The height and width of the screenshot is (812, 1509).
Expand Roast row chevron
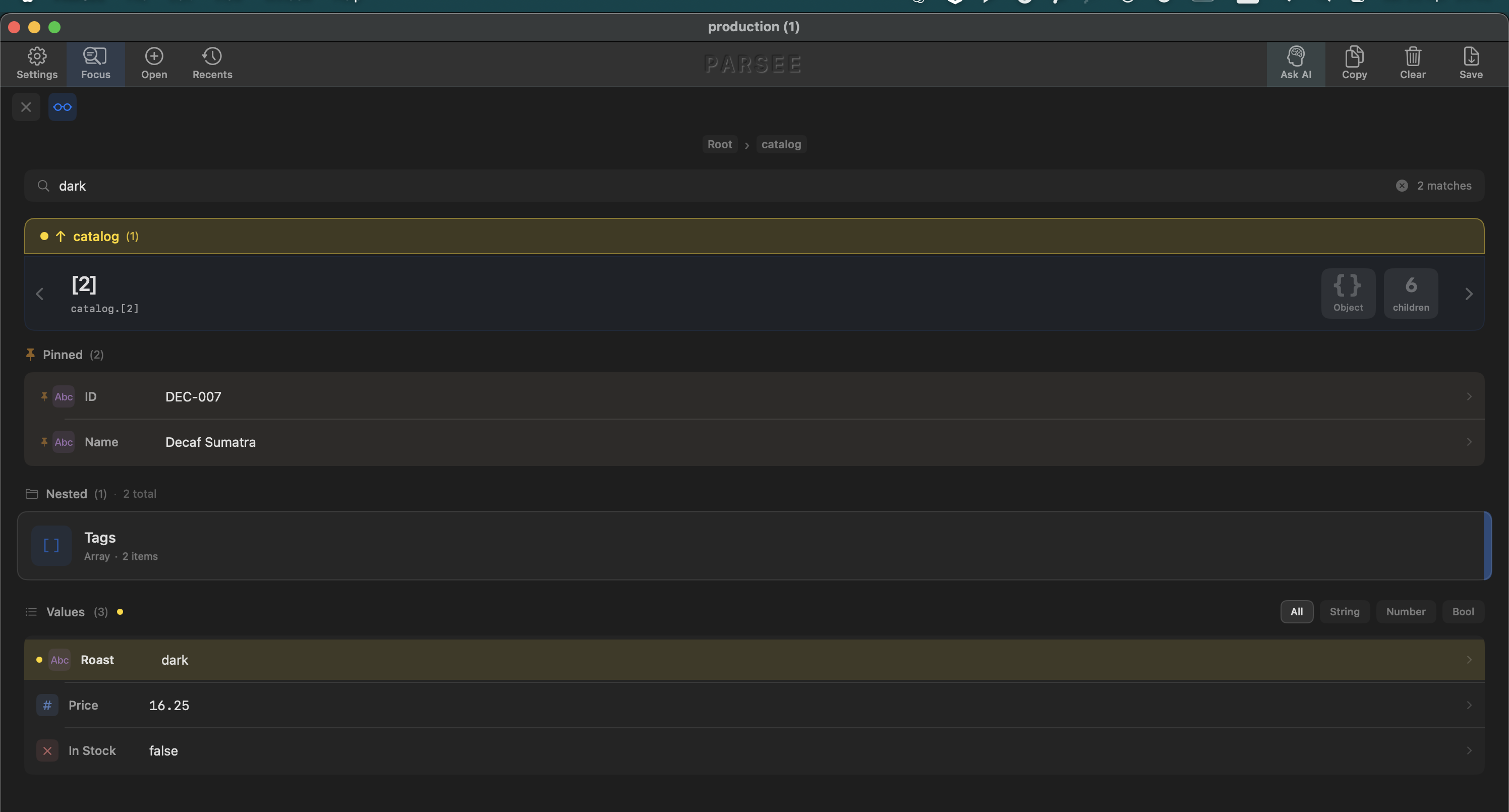(1469, 660)
